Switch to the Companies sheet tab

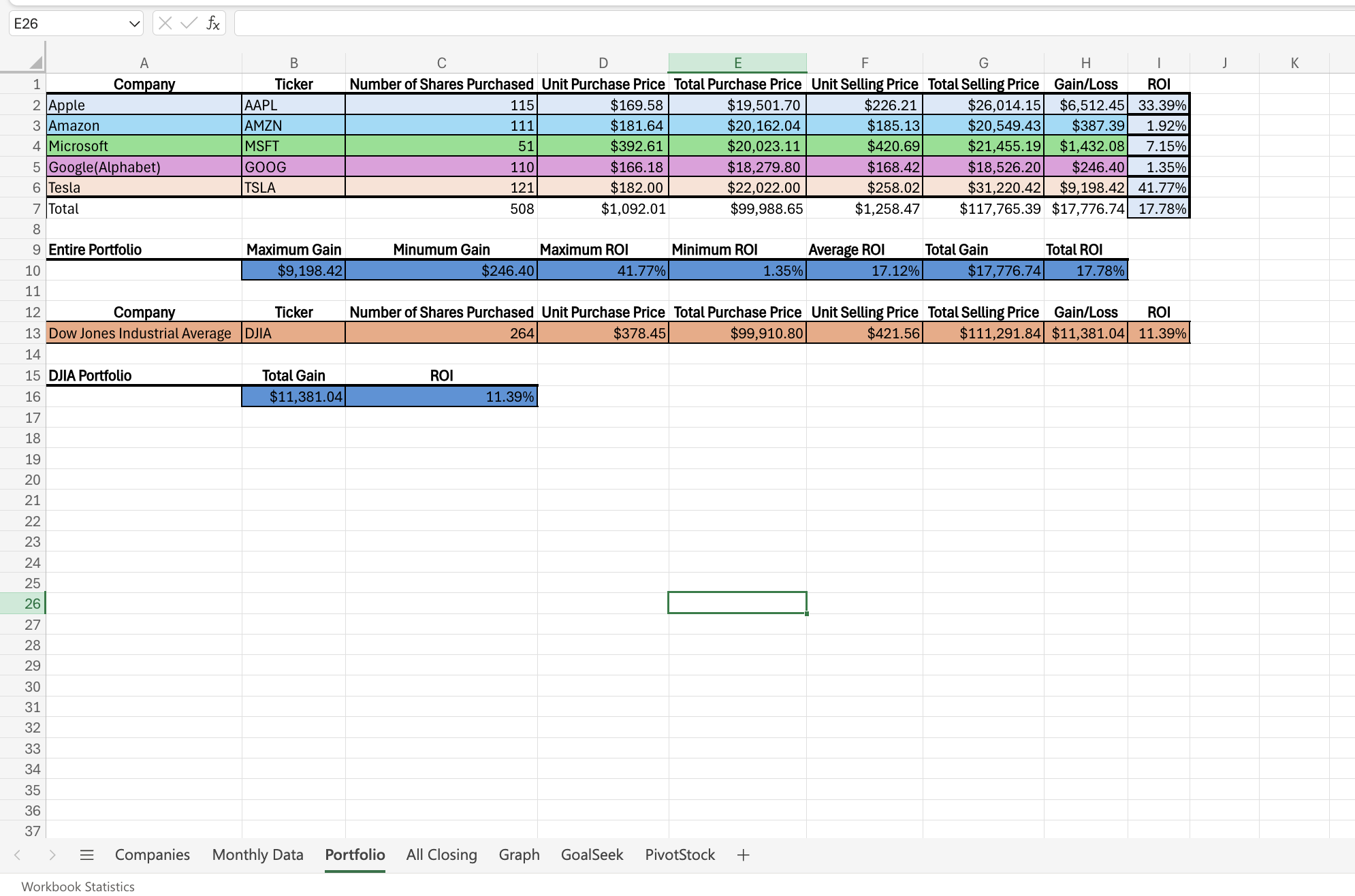(x=152, y=854)
